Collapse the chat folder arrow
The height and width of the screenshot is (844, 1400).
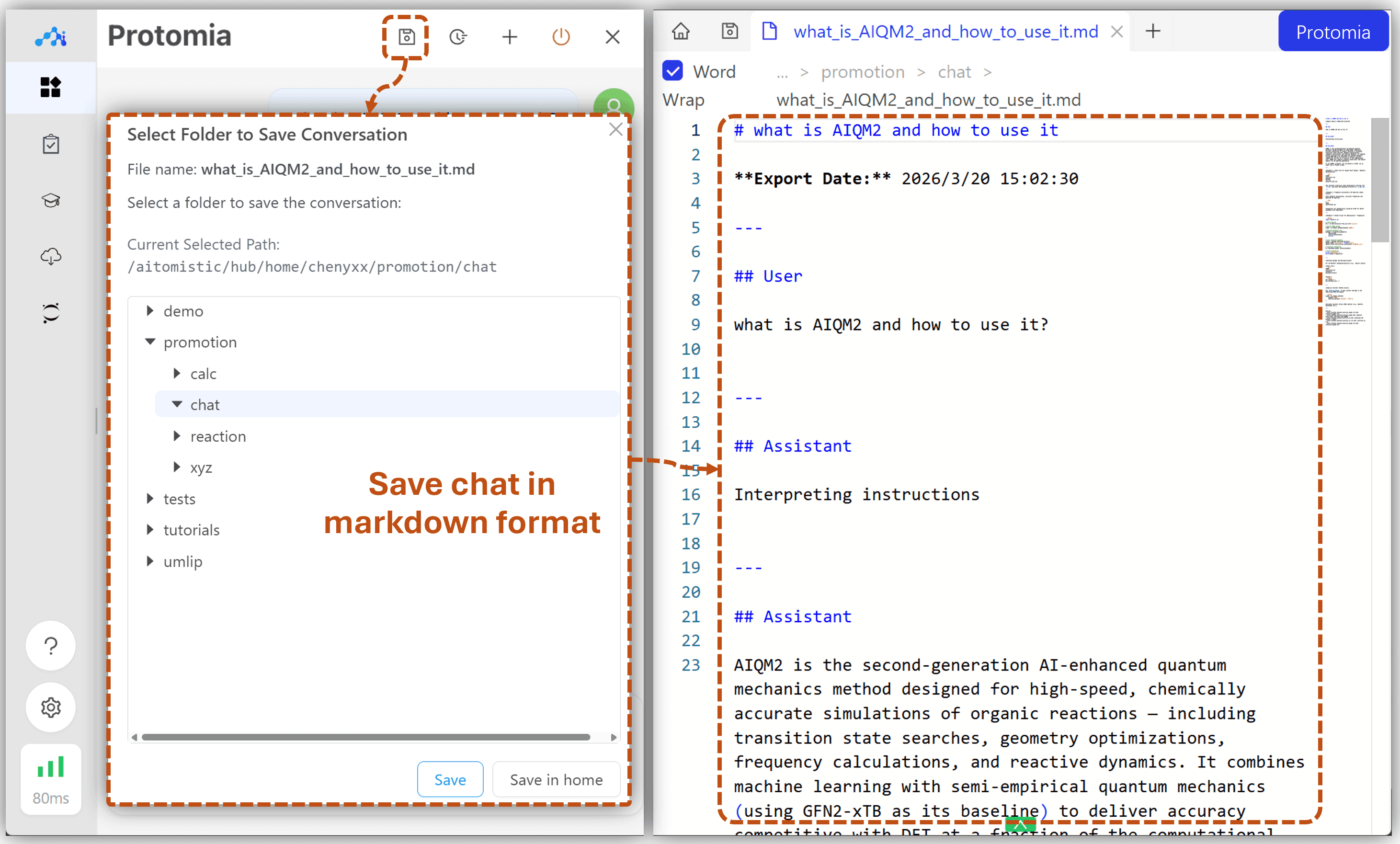coord(177,404)
